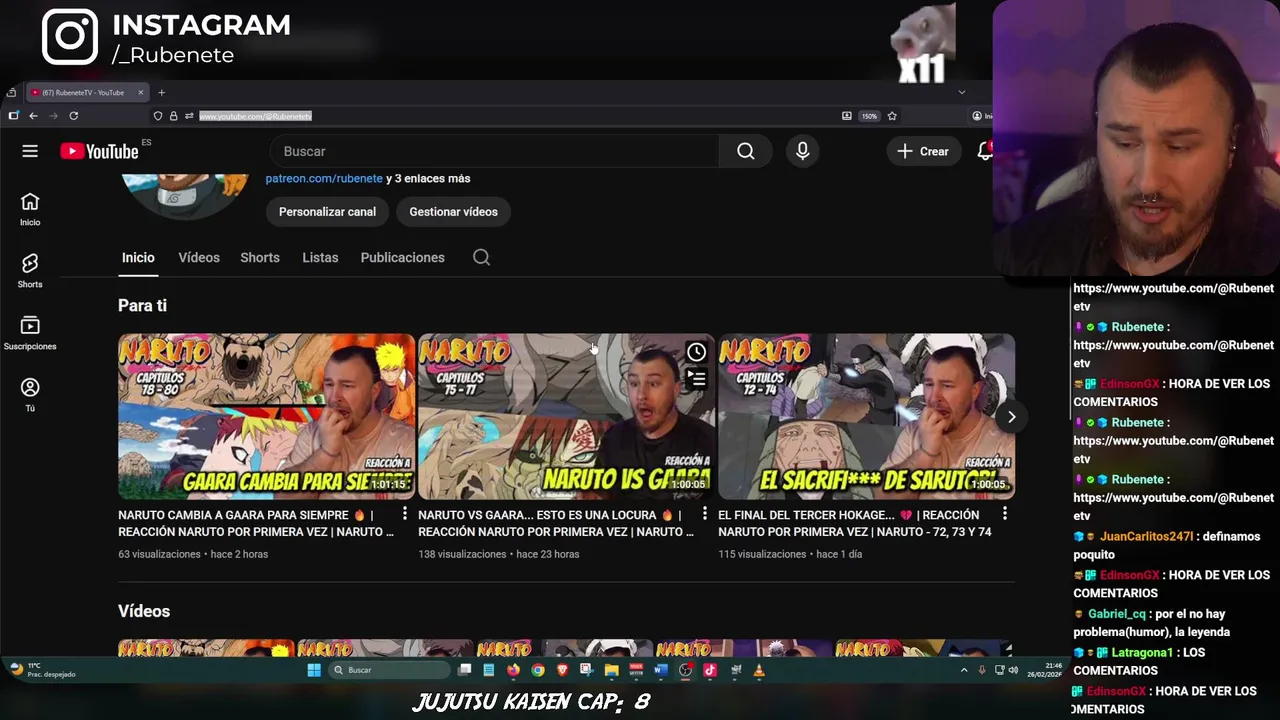Click the taskbar volume icon
The width and height of the screenshot is (1280, 720).
point(1013,670)
